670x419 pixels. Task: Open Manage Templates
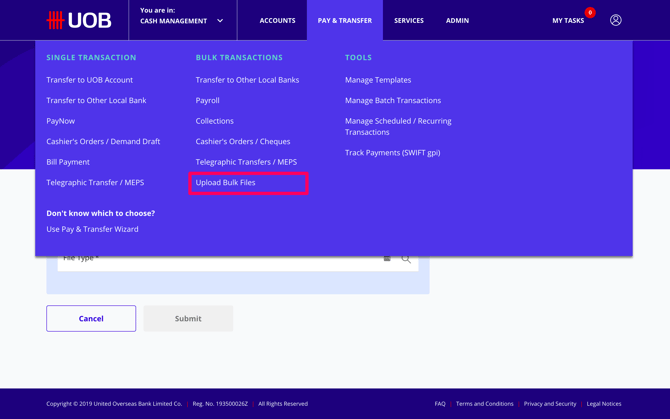378,80
